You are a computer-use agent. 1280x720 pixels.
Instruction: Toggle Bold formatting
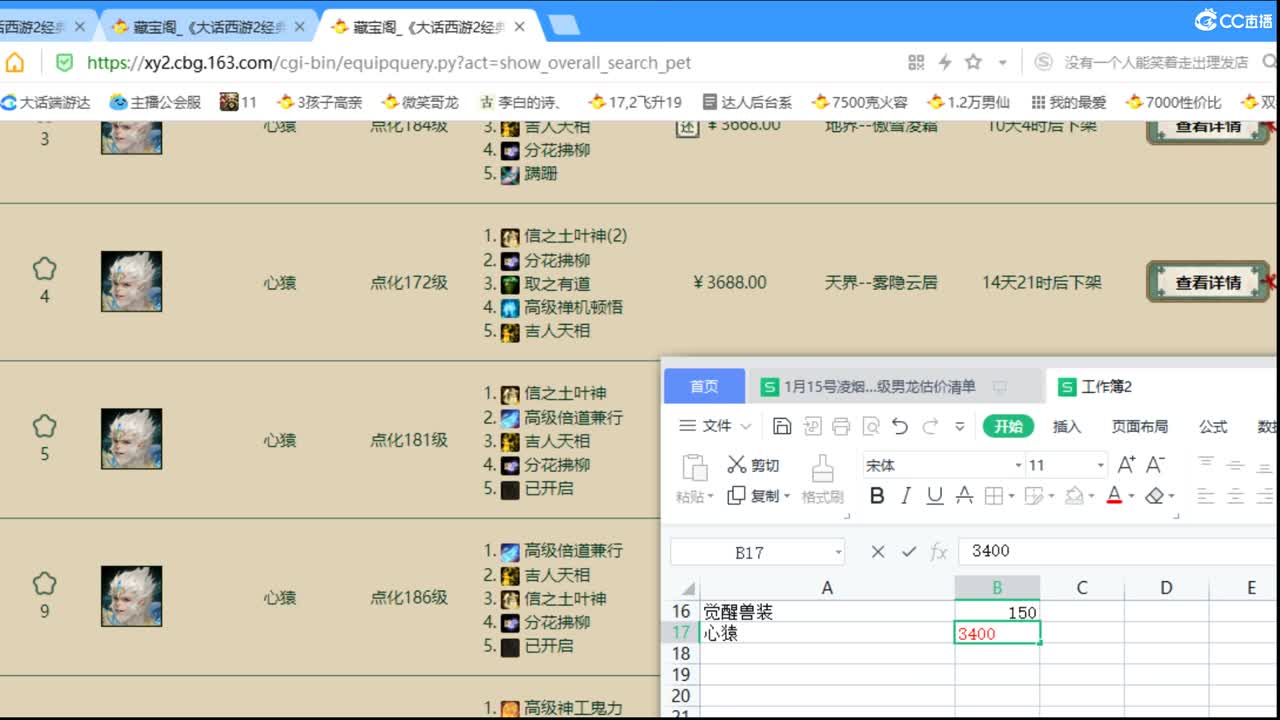877,495
